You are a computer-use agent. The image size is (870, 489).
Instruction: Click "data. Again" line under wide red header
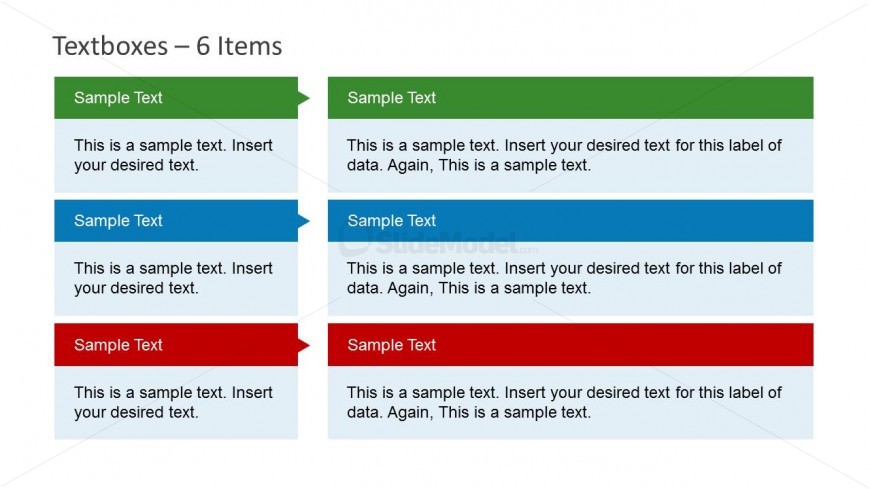pyautogui.click(x=469, y=412)
